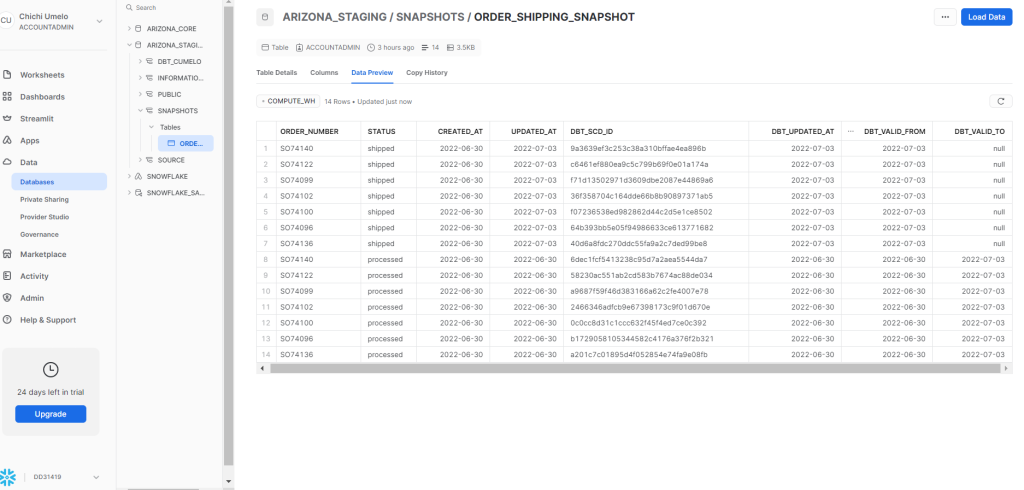The image size is (1024, 490).
Task: Switch to the Table Details tab
Action: pos(276,73)
